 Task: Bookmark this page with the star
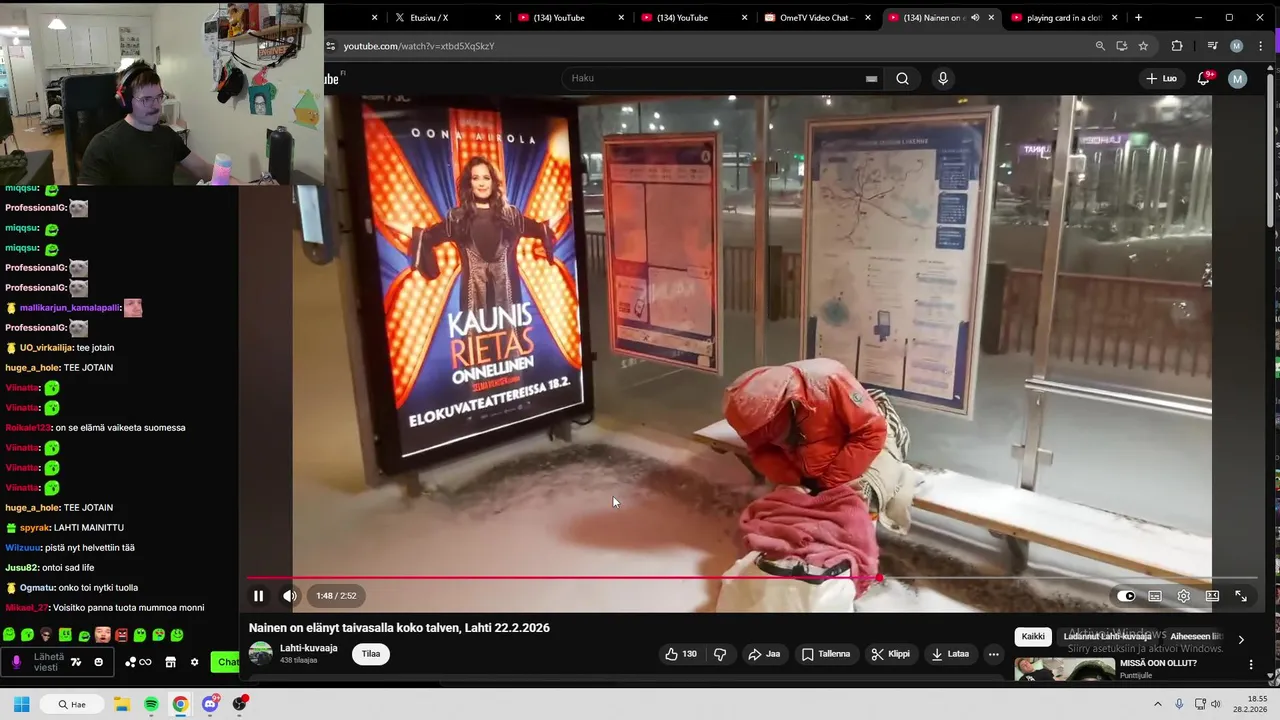click(1143, 46)
